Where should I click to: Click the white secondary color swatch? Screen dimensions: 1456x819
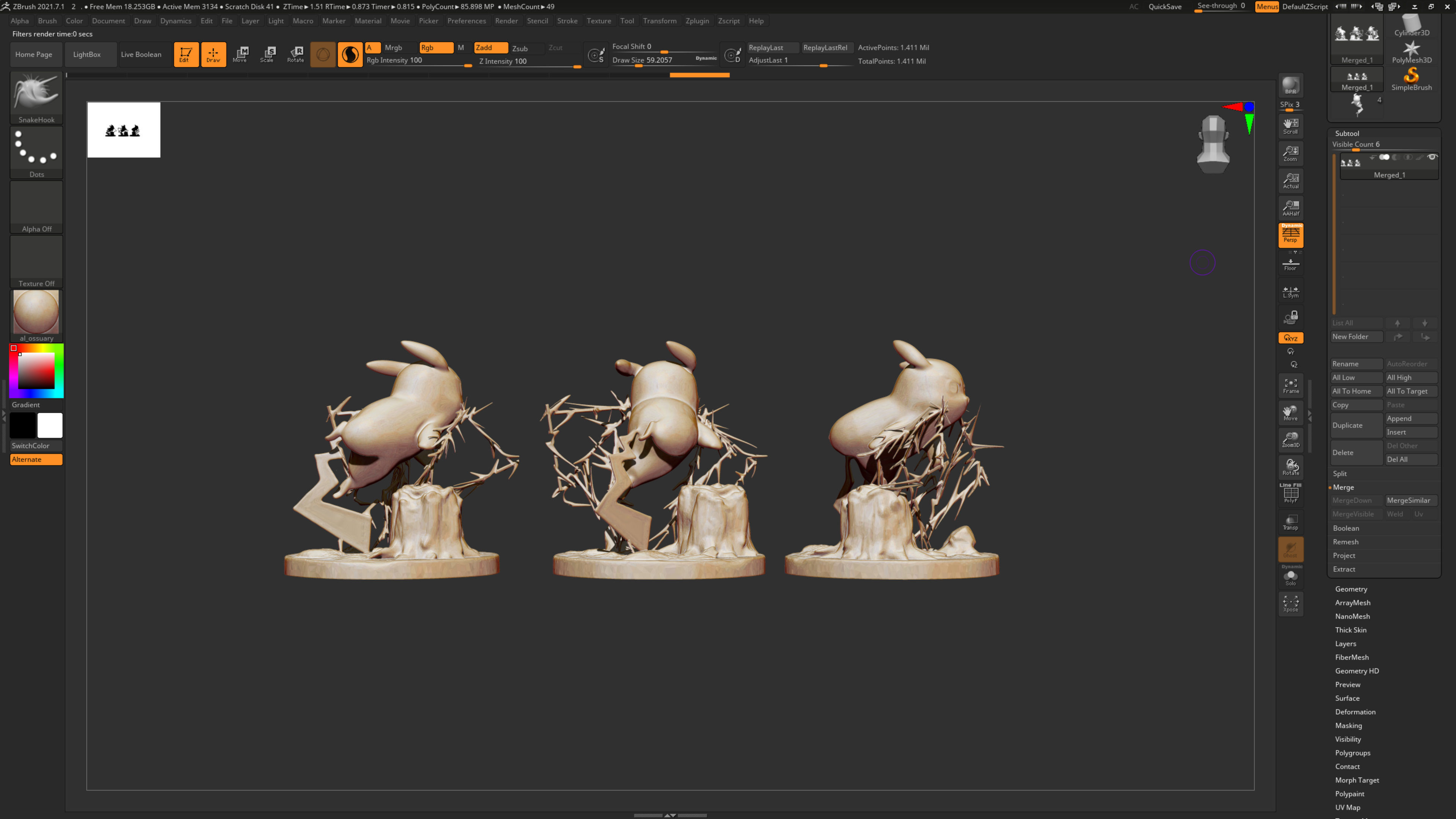click(50, 425)
